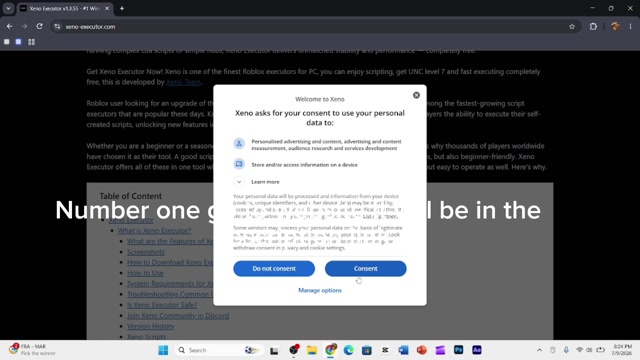
Task: Open Manage options link
Action: tap(320, 290)
